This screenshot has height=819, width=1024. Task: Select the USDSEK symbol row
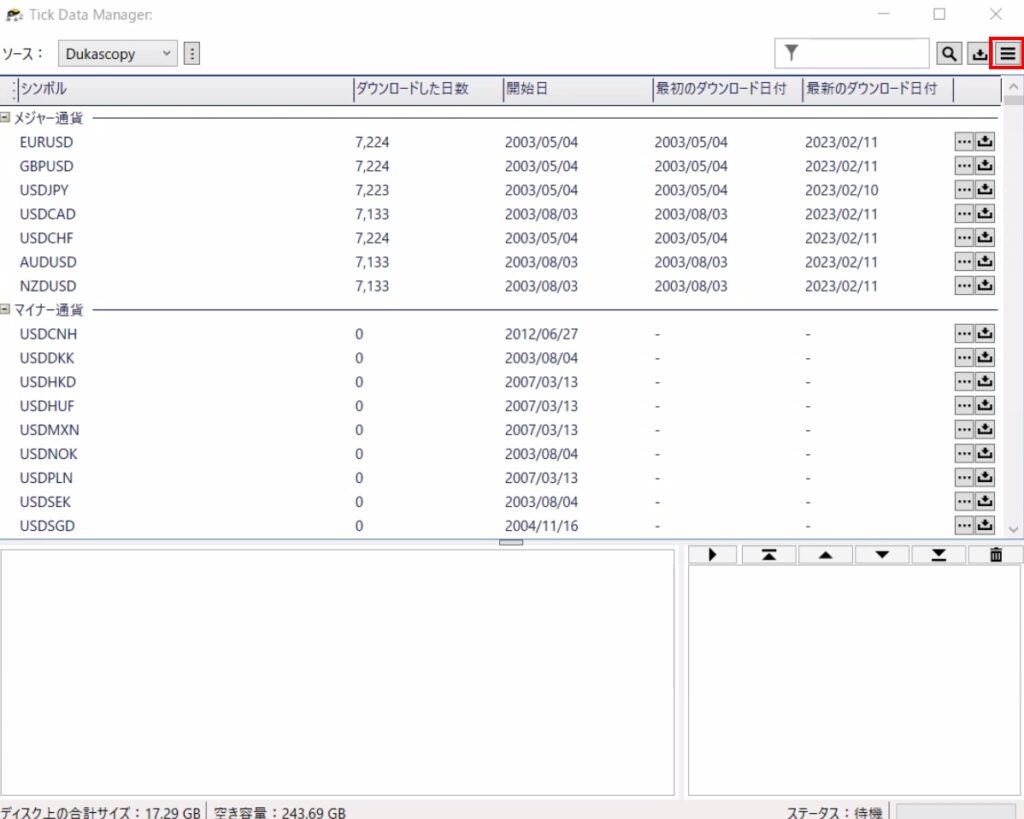pyautogui.click(x=500, y=502)
